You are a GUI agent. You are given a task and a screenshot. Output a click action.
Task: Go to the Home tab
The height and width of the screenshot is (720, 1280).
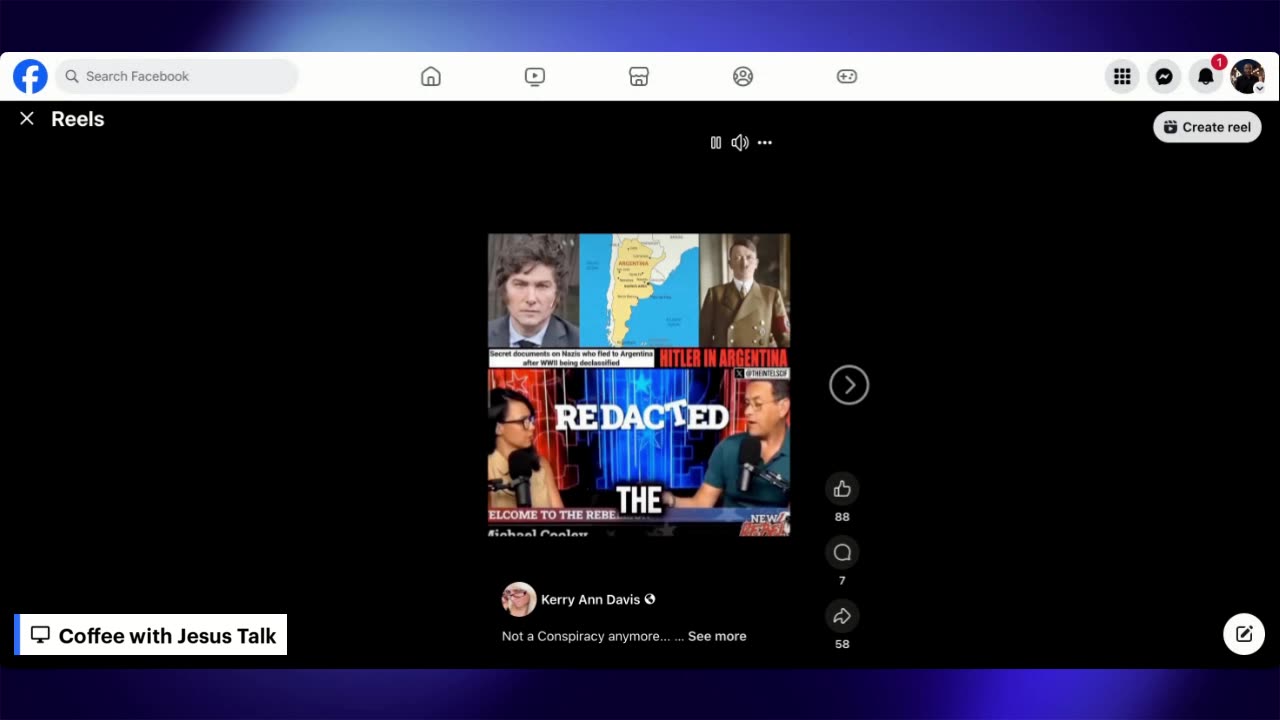[431, 76]
